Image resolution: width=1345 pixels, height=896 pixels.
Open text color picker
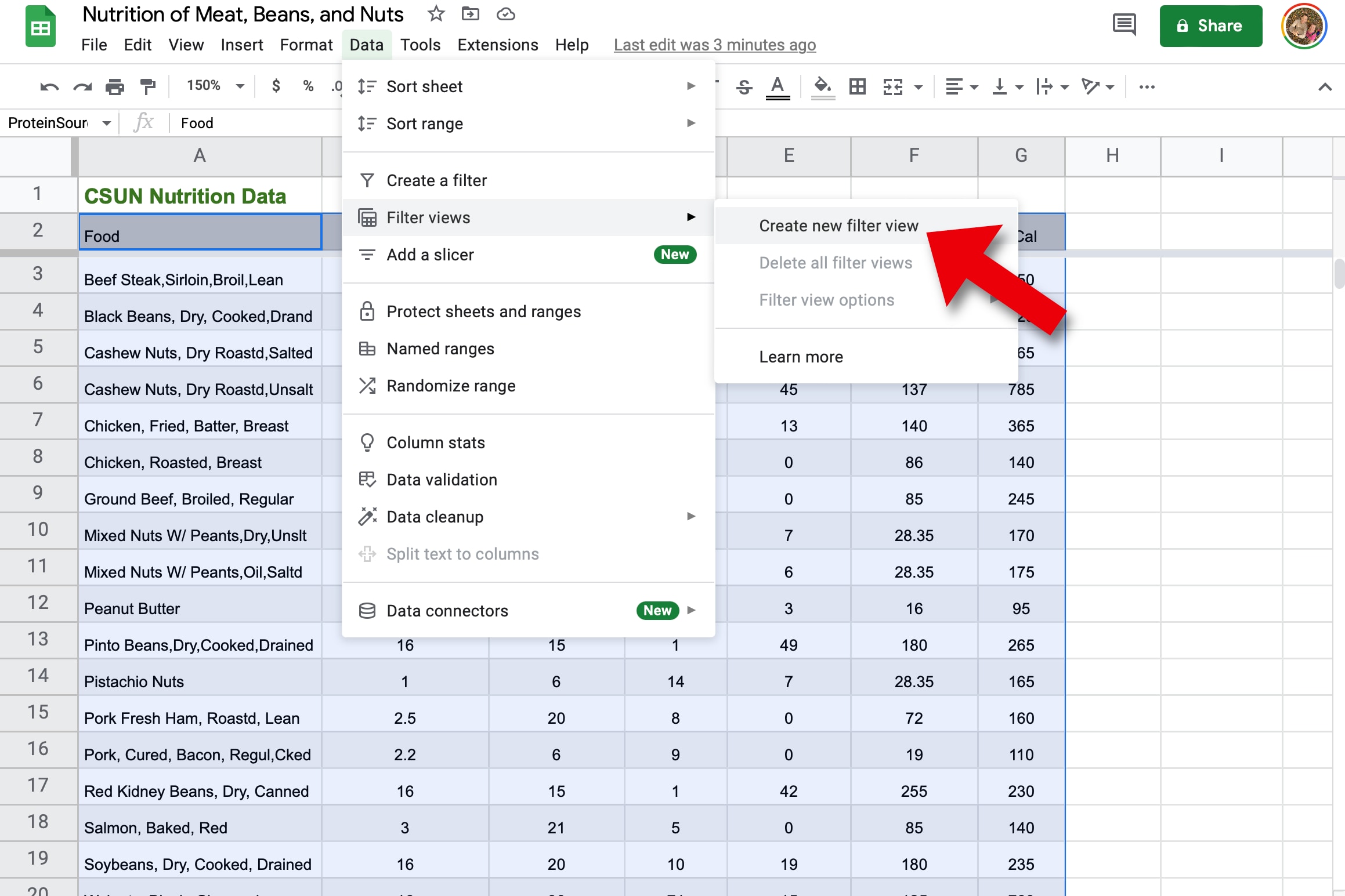pyautogui.click(x=778, y=88)
